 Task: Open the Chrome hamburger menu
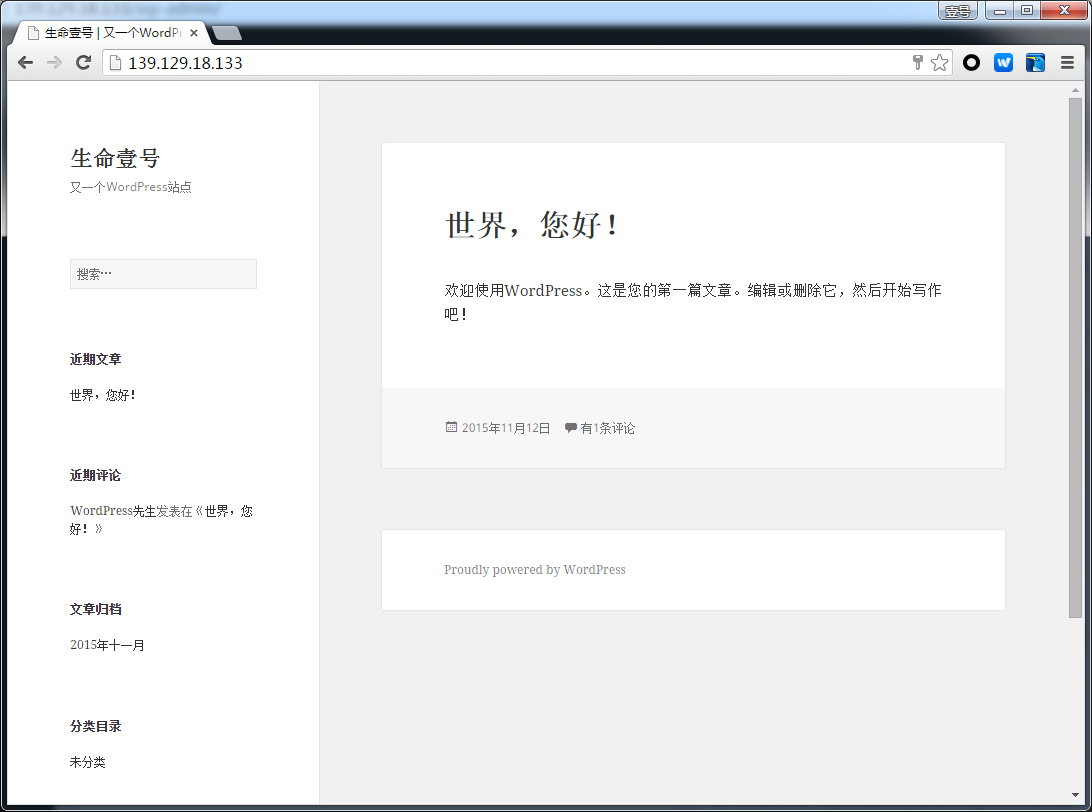pos(1067,63)
